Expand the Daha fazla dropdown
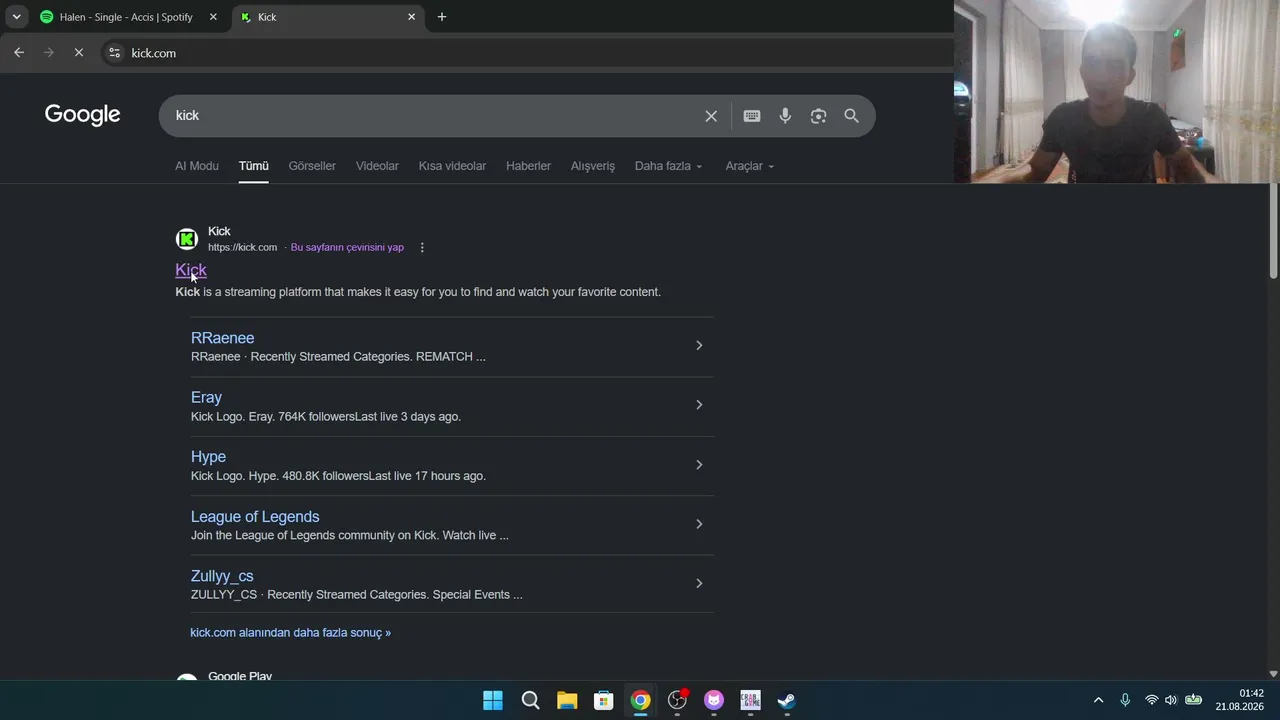The width and height of the screenshot is (1280, 720). (x=668, y=166)
